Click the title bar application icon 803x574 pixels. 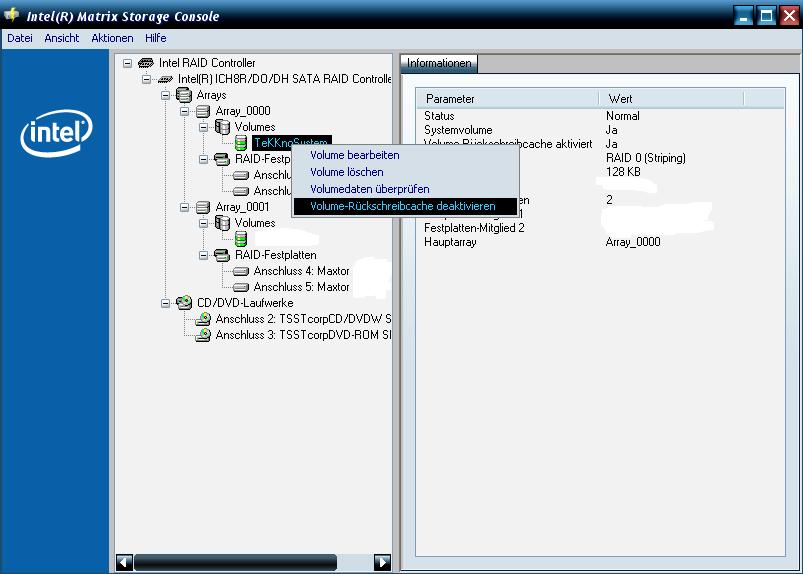11,15
